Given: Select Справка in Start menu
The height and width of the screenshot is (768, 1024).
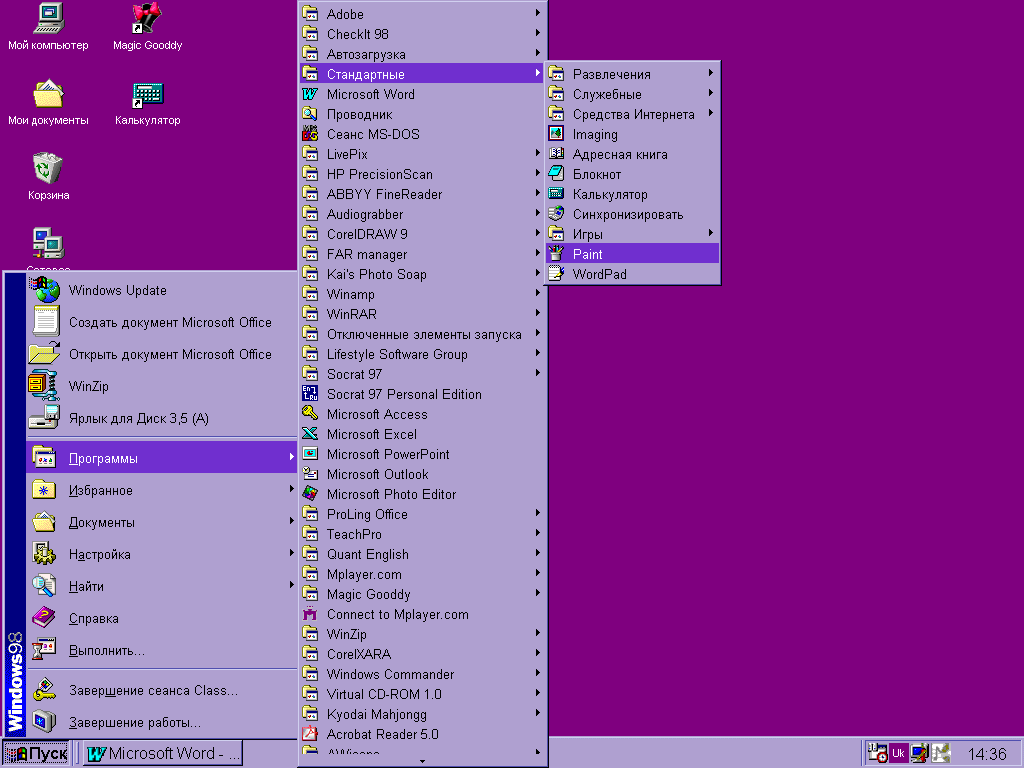Looking at the screenshot, I should click(x=162, y=618).
